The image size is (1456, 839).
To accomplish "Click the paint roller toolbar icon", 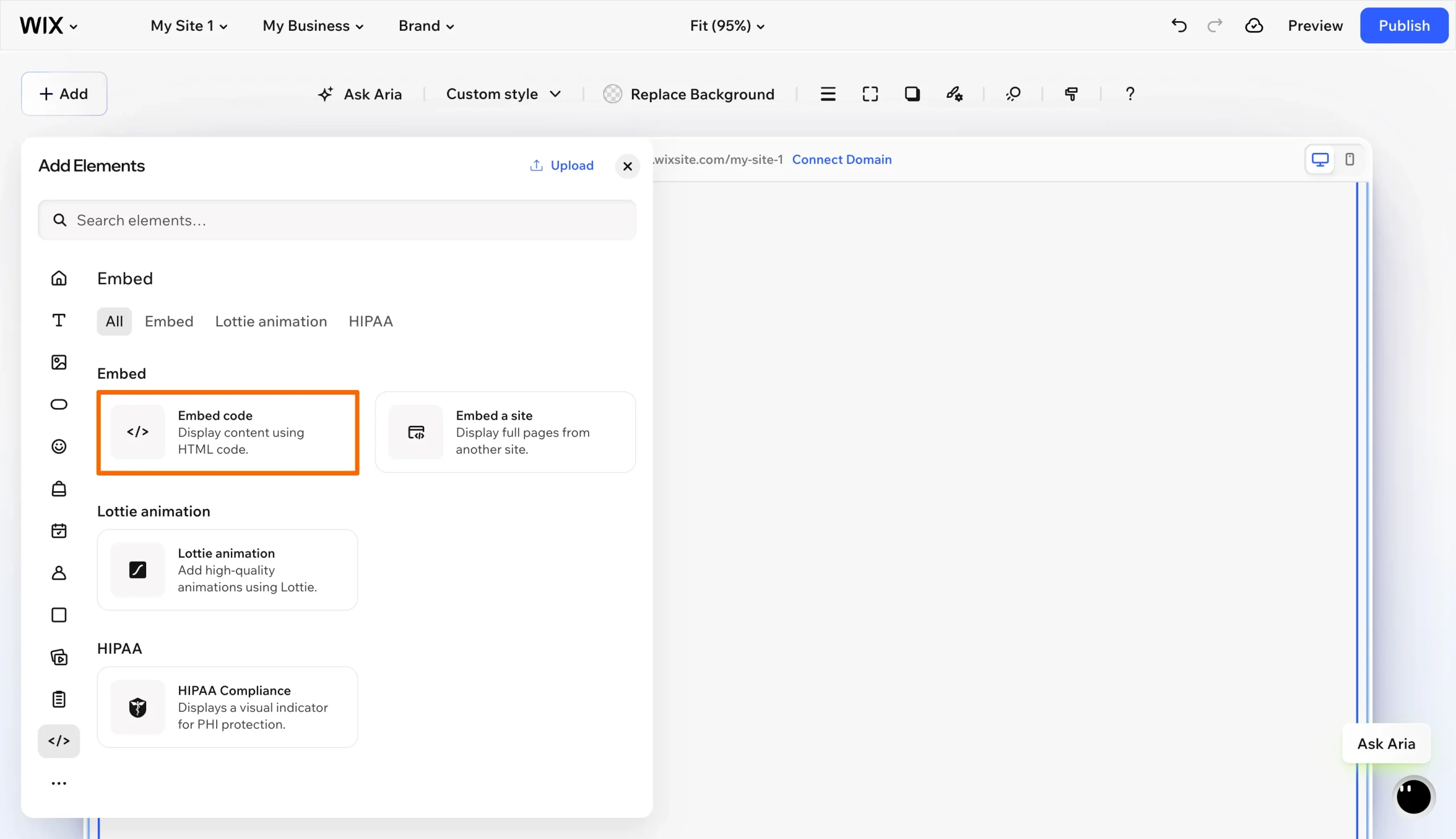I will click(1071, 94).
